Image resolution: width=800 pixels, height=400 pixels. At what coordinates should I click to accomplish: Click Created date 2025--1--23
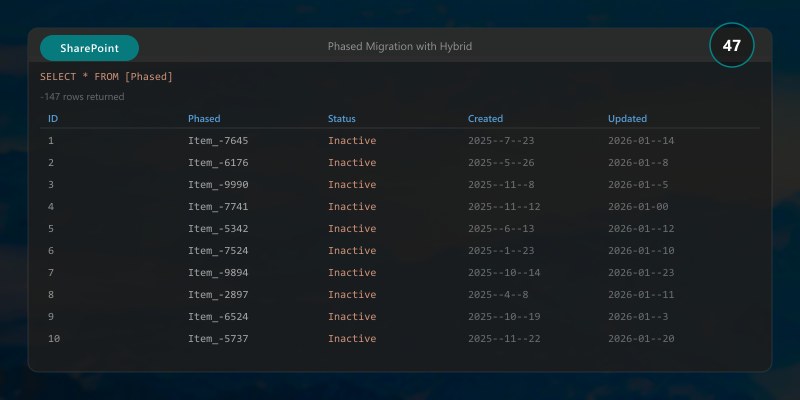(501, 250)
